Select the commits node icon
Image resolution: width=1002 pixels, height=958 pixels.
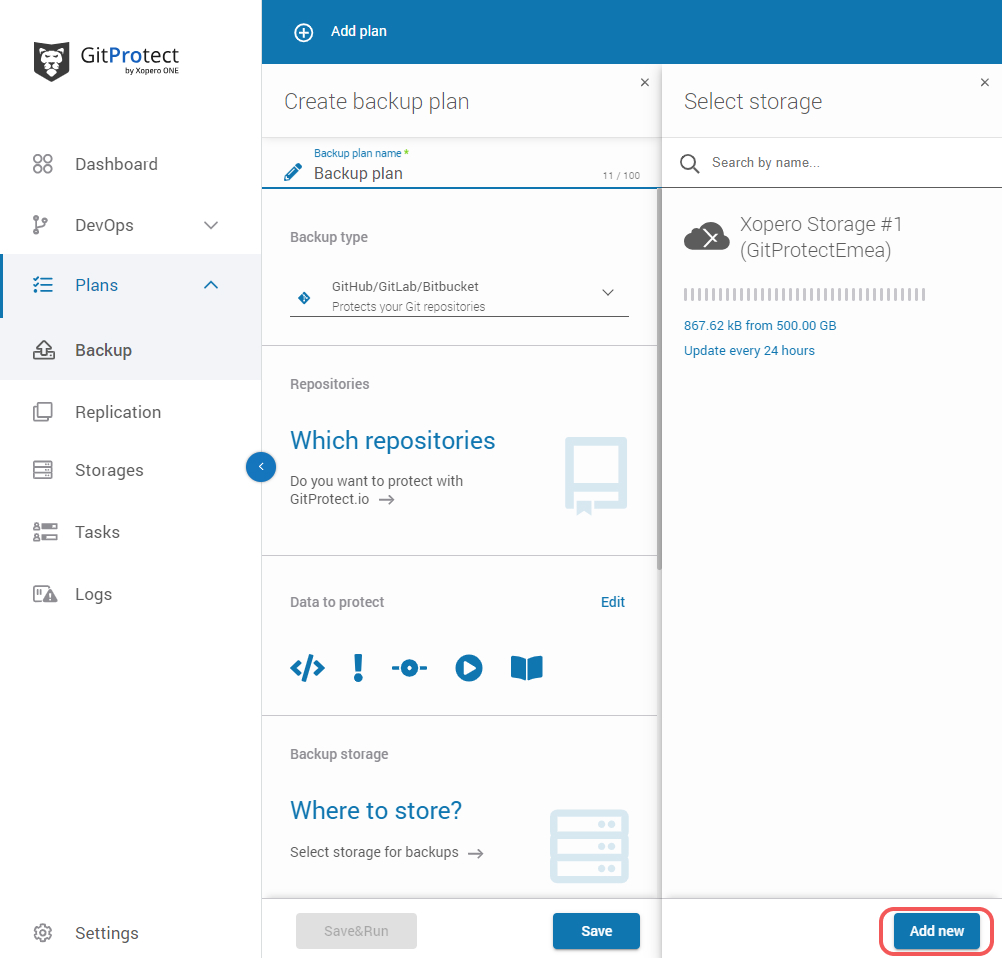410,668
